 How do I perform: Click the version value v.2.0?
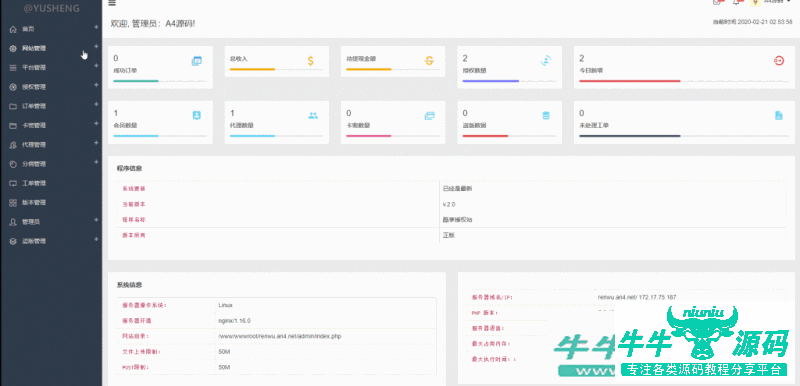tap(449, 204)
